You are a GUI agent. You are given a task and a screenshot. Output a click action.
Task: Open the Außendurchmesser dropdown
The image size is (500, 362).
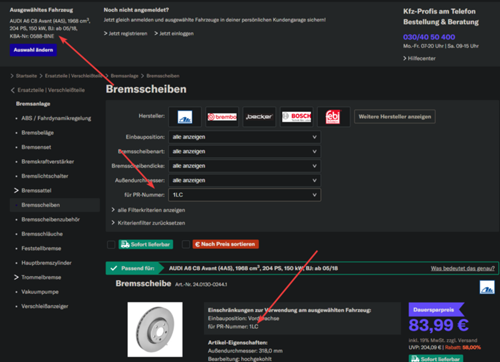245,180
